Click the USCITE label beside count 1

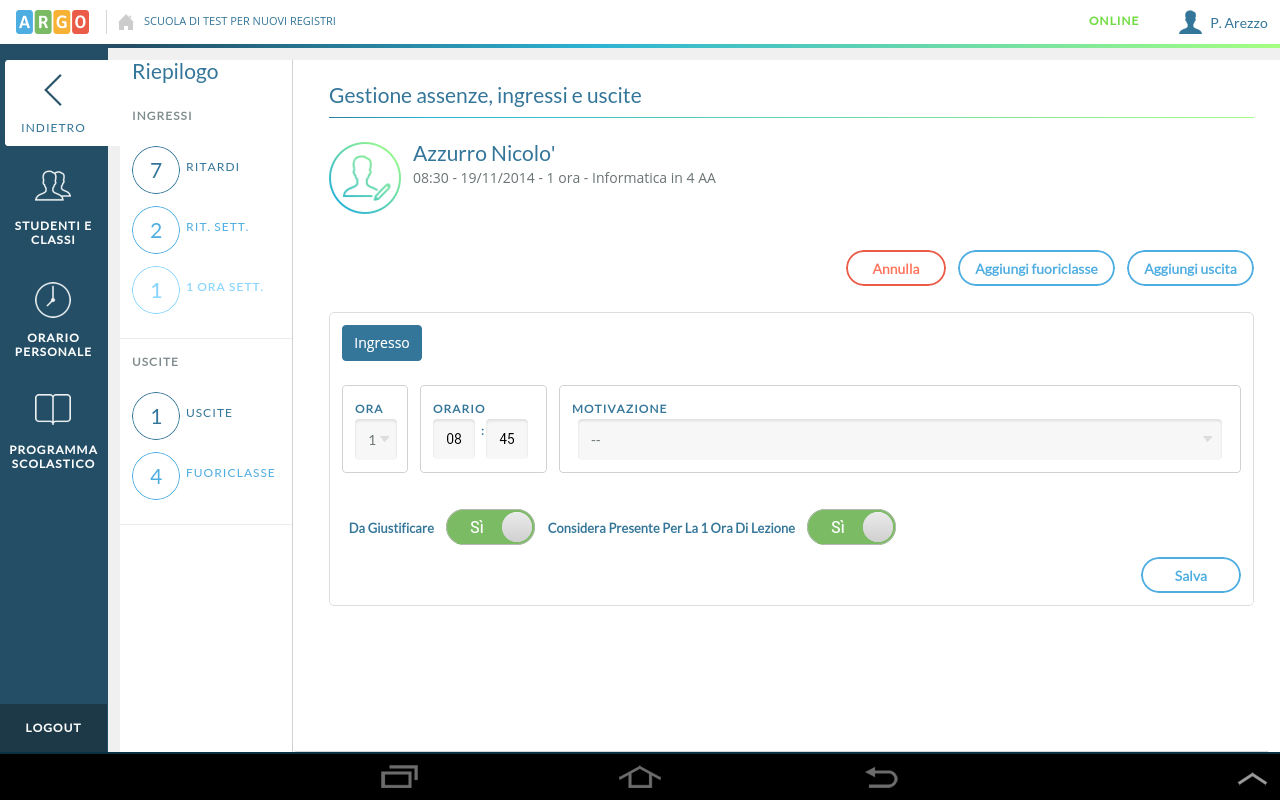209,413
